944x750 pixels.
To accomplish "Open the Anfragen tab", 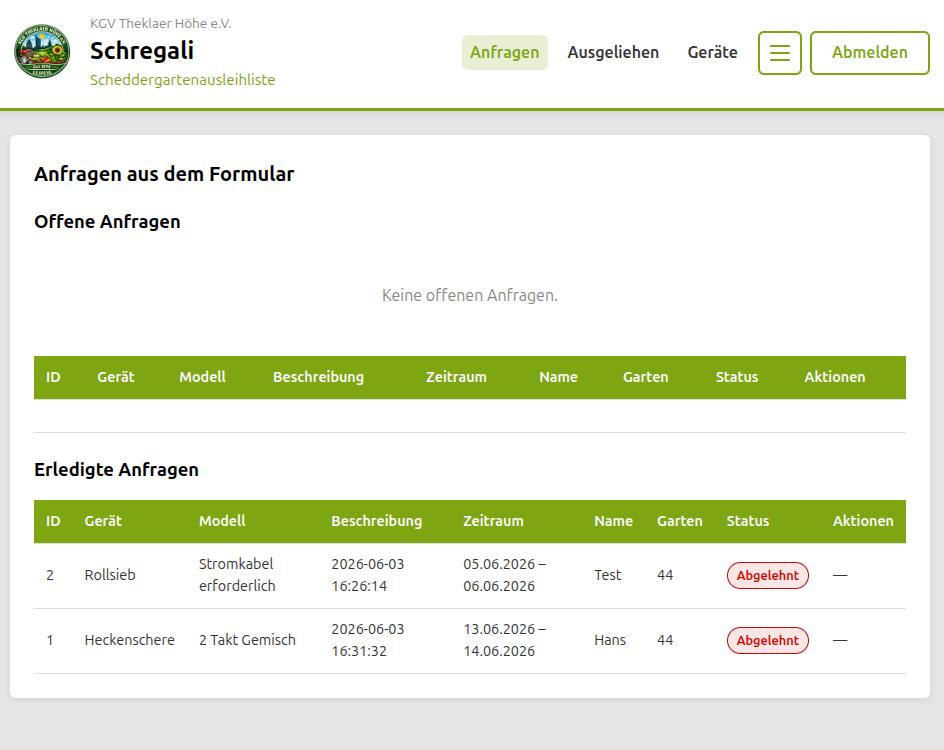I will coord(505,52).
